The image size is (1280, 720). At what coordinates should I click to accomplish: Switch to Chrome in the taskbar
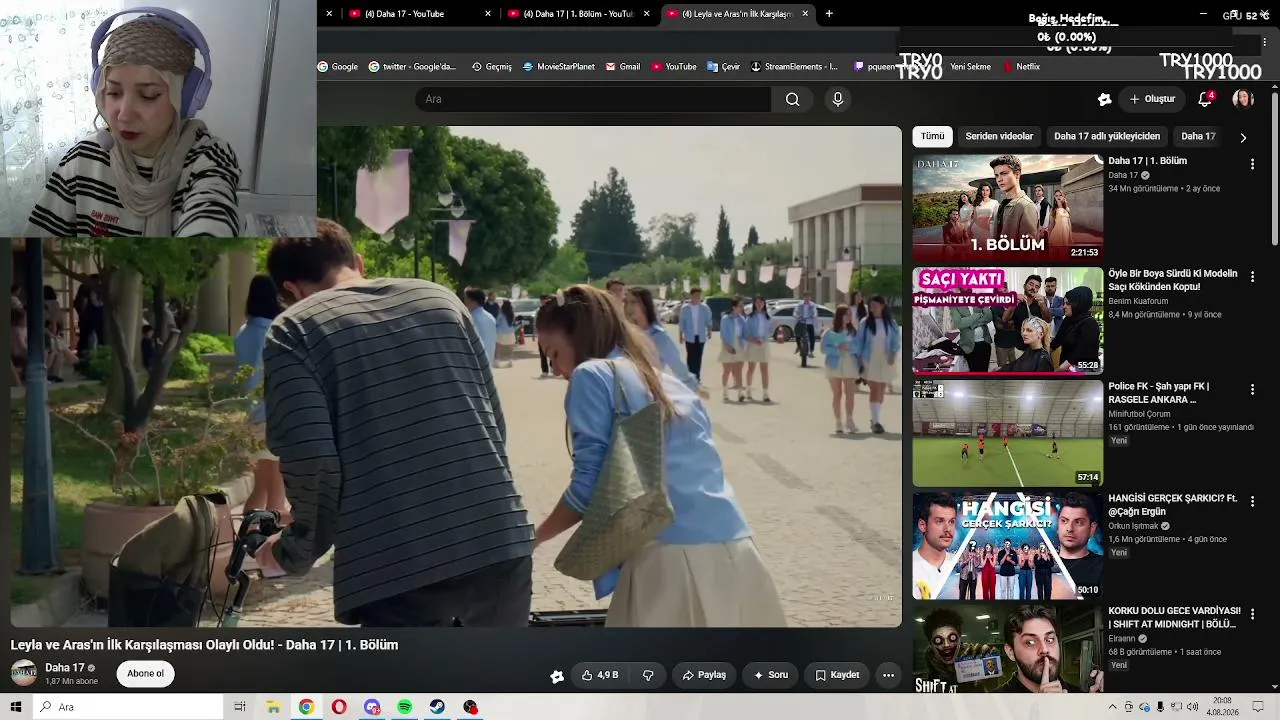click(x=306, y=707)
